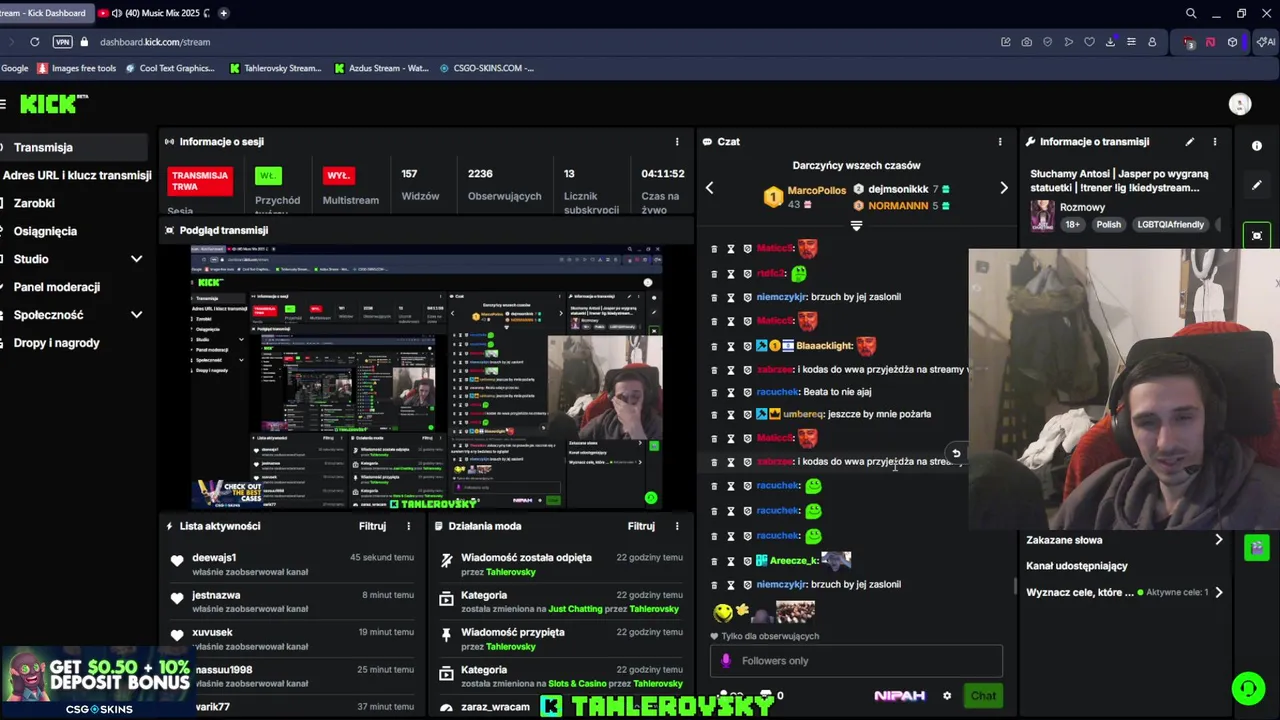Open the extensions cube icon
This screenshot has width=1280, height=720.
coord(1232,42)
